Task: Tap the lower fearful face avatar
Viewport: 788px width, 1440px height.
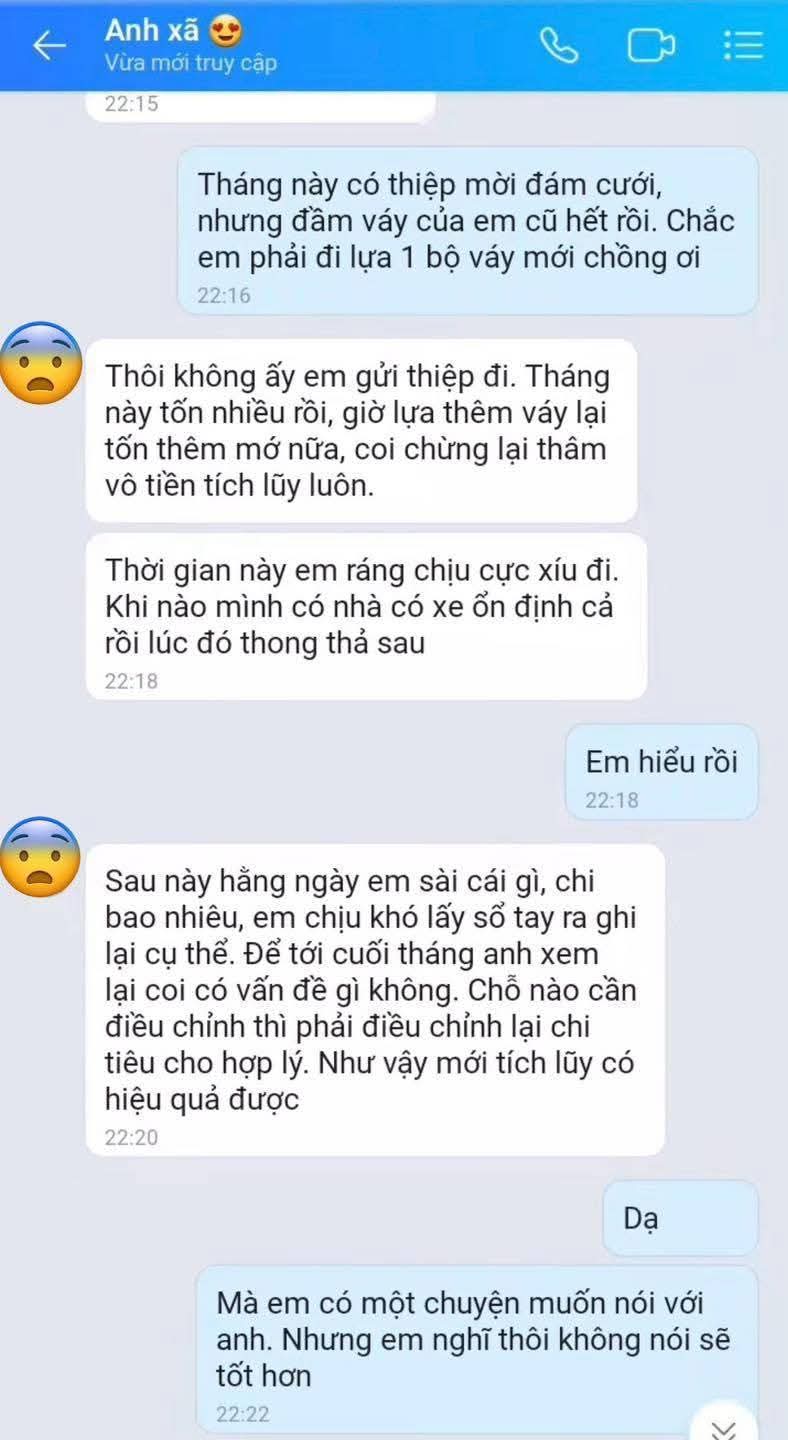Action: tap(40, 857)
